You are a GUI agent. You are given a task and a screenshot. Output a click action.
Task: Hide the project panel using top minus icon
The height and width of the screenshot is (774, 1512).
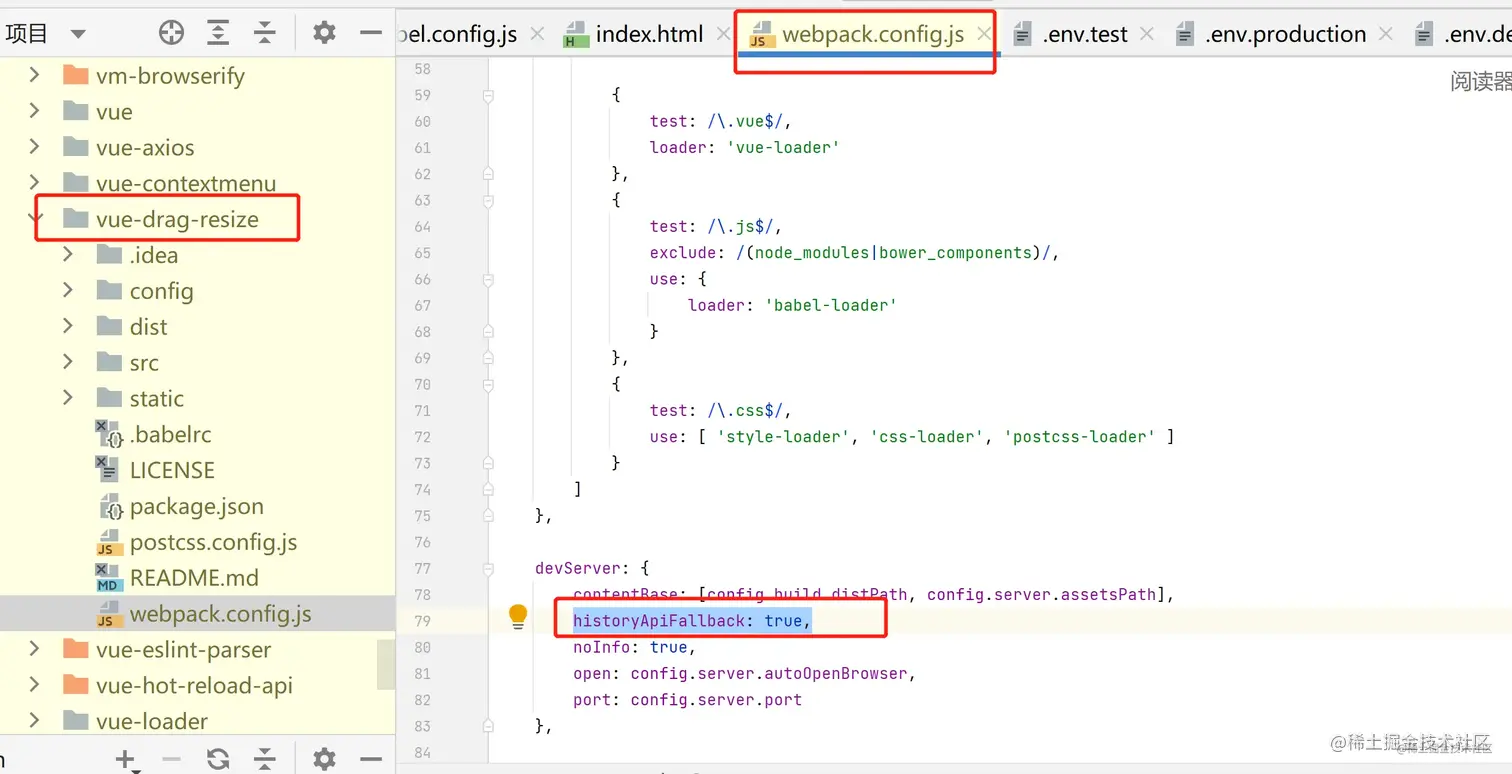click(371, 33)
